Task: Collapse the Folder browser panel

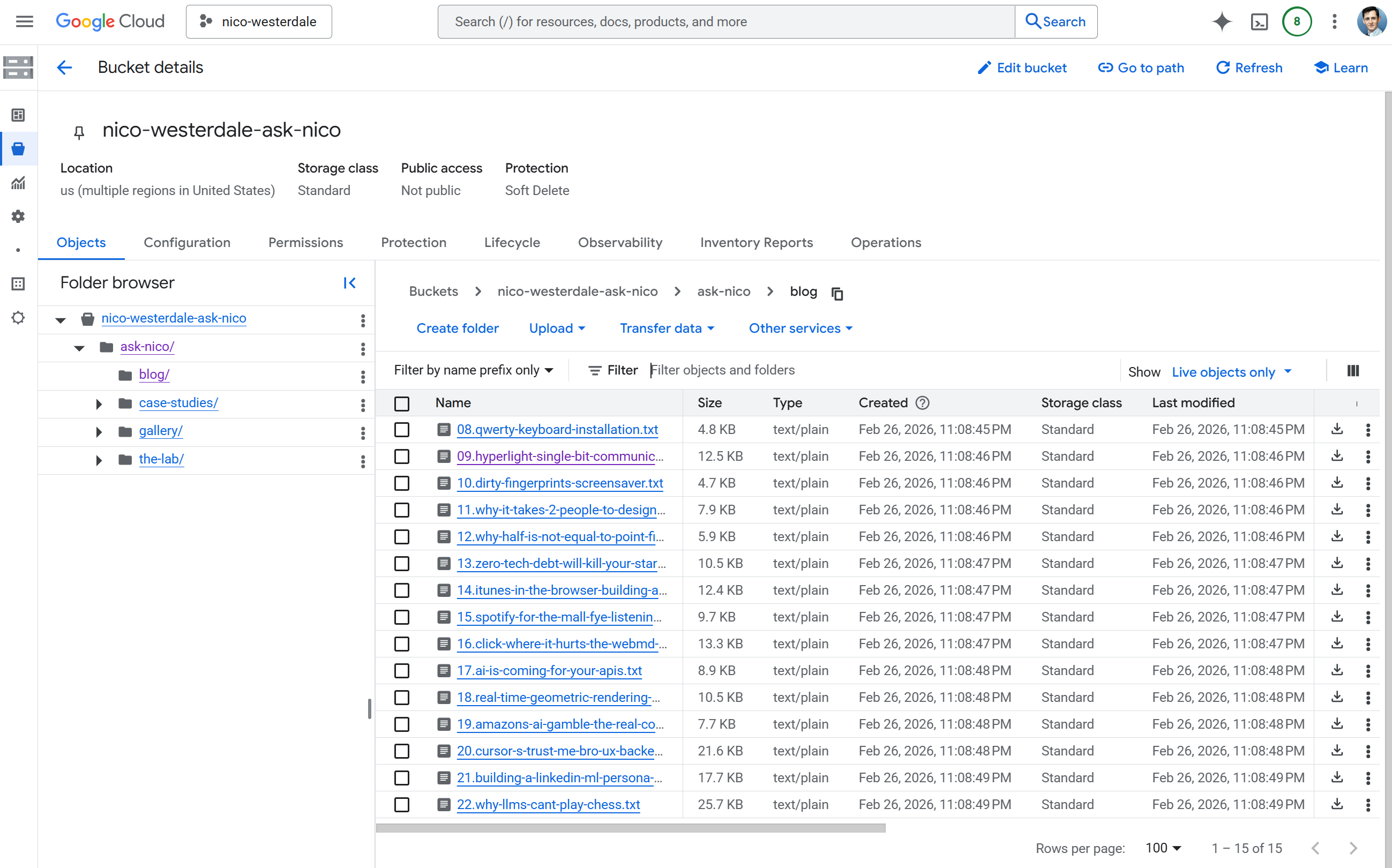Action: pos(349,282)
